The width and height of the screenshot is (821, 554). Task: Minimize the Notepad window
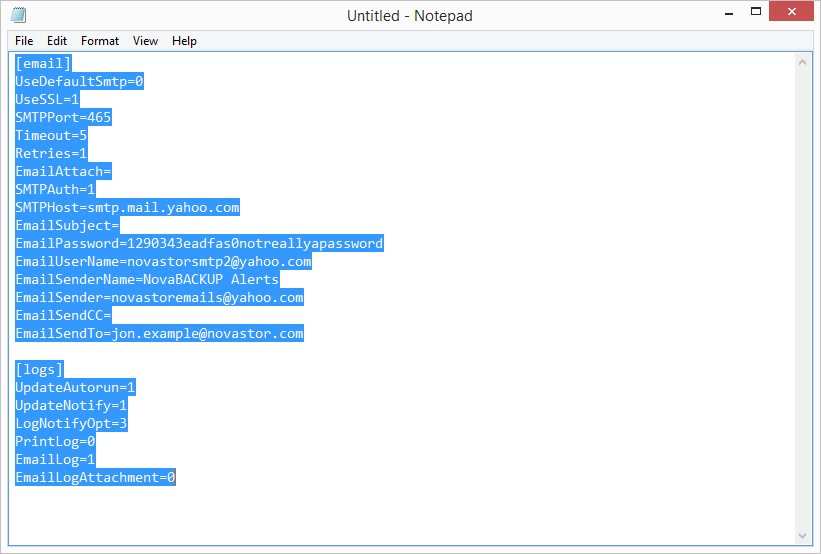click(729, 12)
